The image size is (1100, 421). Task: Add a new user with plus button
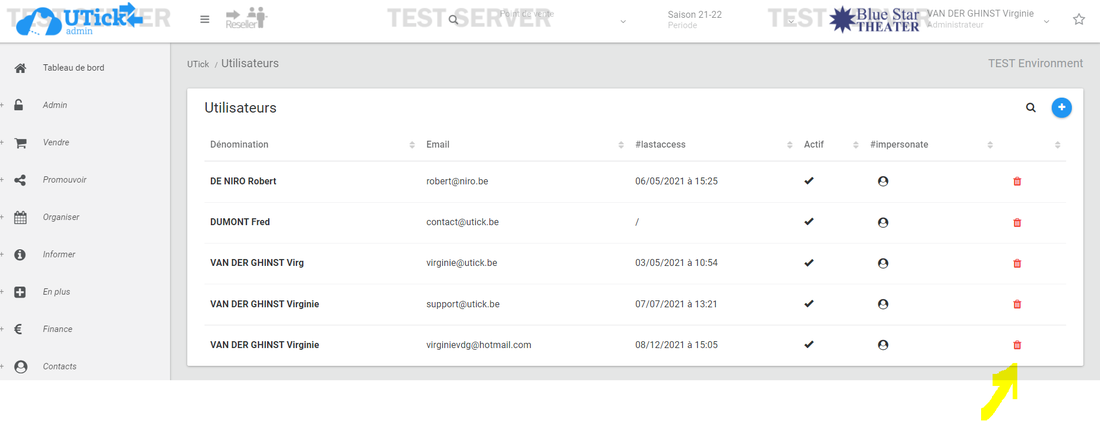pos(1061,107)
